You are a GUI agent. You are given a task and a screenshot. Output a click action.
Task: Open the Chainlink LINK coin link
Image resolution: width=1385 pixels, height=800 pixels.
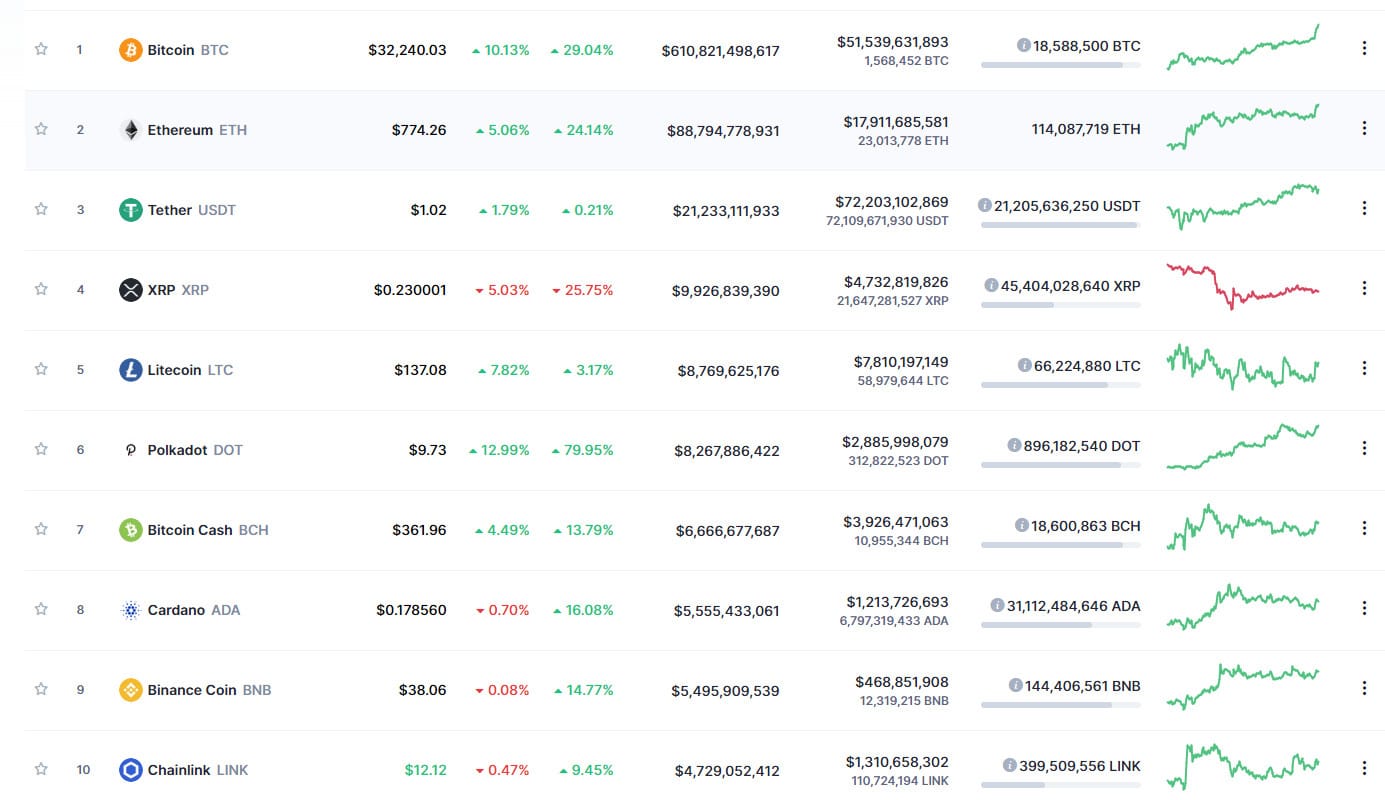click(x=198, y=770)
